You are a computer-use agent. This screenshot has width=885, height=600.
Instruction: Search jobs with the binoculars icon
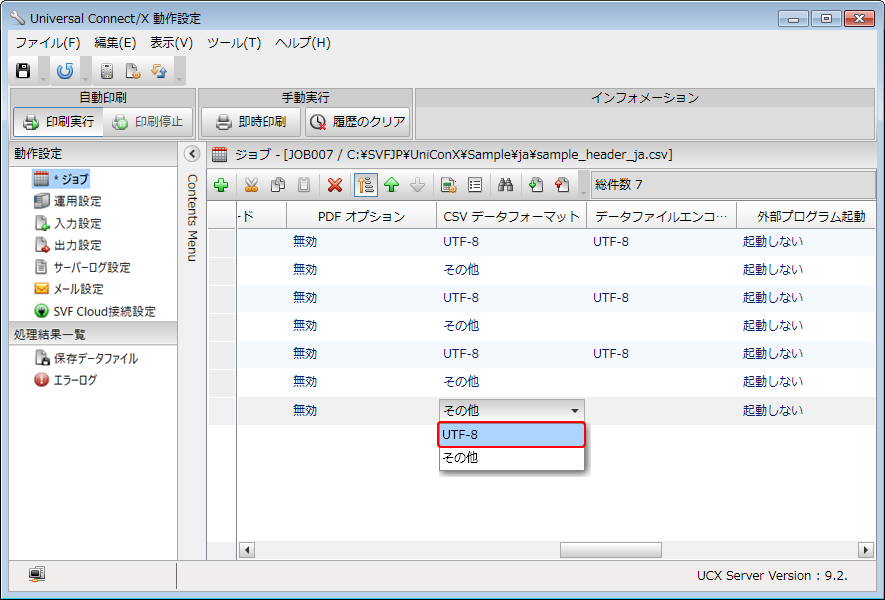(506, 185)
